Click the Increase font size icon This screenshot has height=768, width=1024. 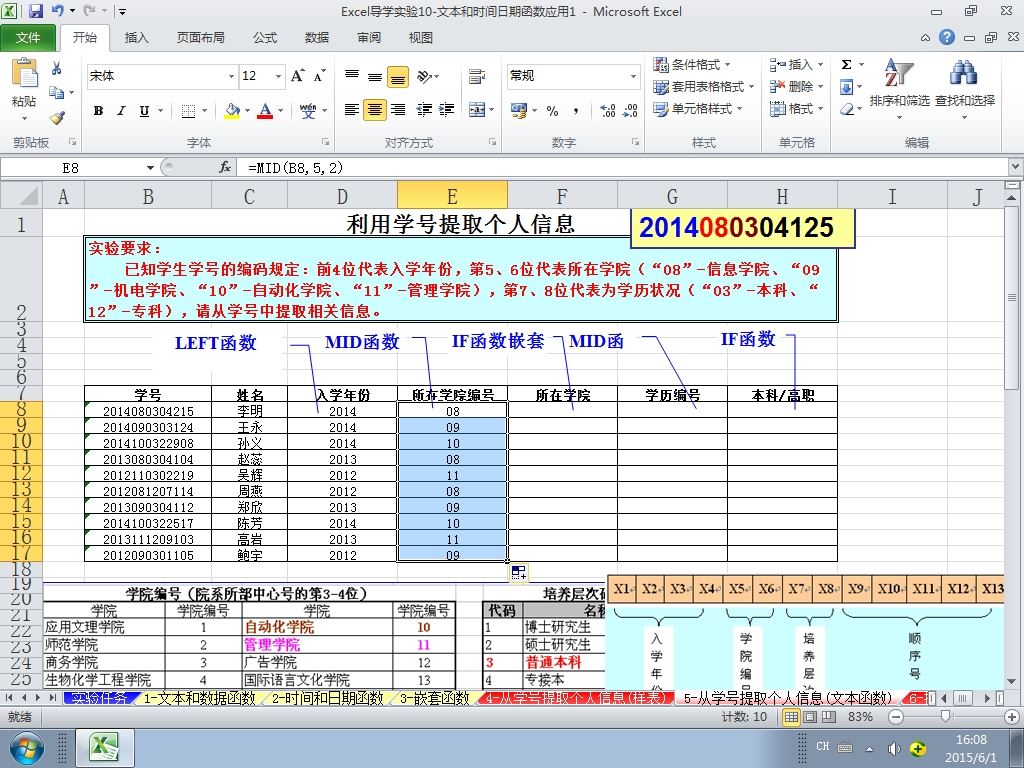[x=298, y=76]
